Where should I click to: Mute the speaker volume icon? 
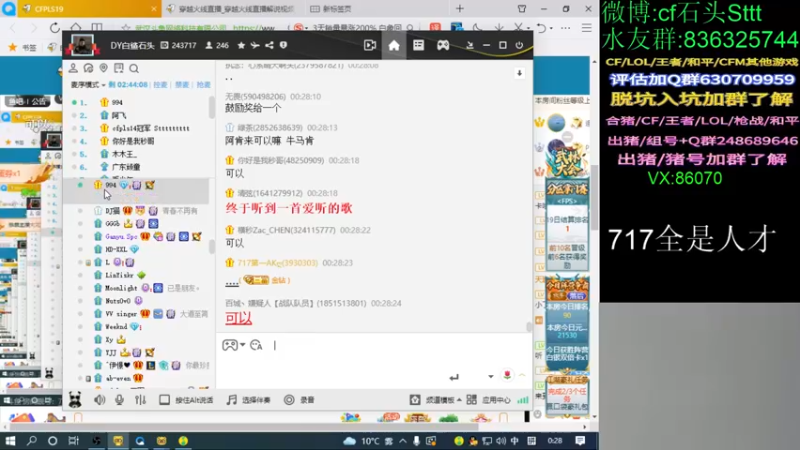click(99, 400)
